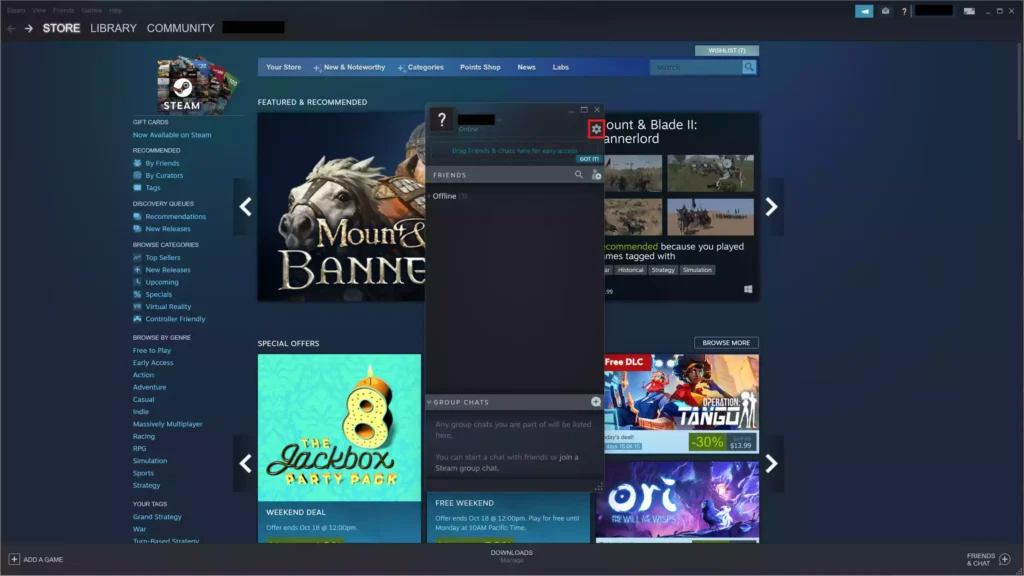Open Friends List settings gear
The height and width of the screenshot is (576, 1024).
(x=596, y=129)
